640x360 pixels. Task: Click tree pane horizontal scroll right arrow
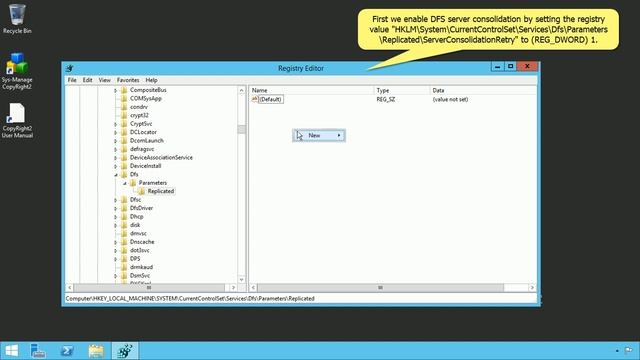[x=233, y=287]
